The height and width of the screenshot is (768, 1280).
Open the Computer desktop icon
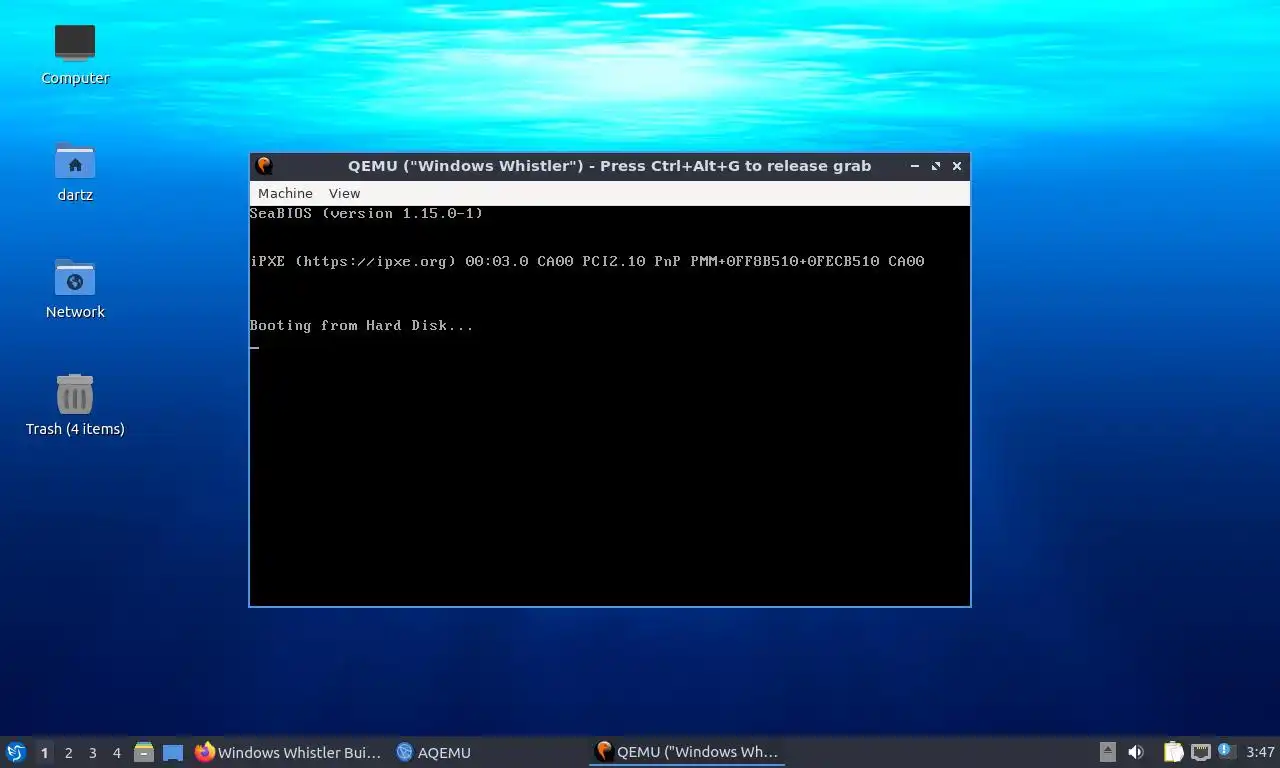[75, 54]
